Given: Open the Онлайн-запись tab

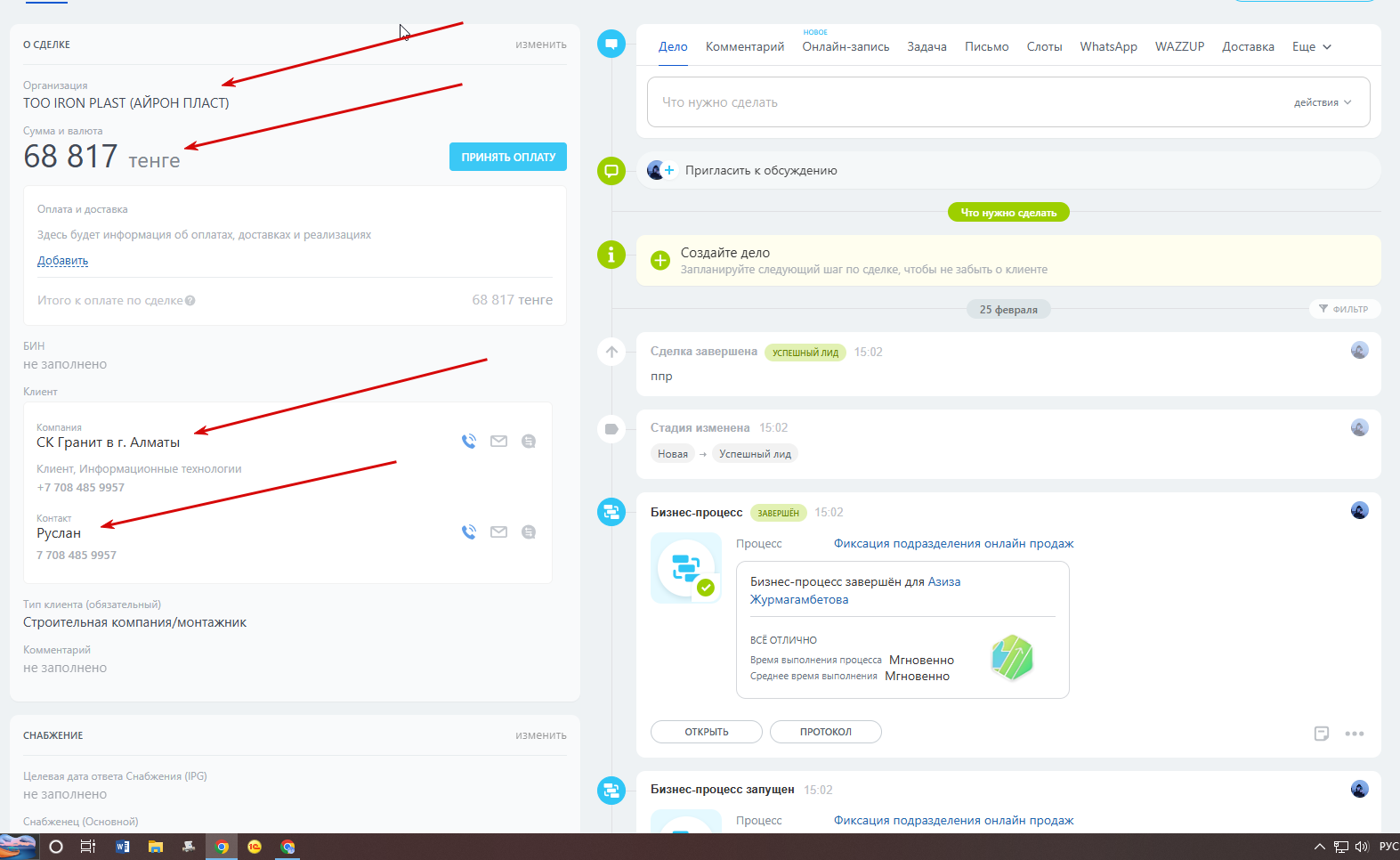Looking at the screenshot, I should pyautogui.click(x=846, y=46).
